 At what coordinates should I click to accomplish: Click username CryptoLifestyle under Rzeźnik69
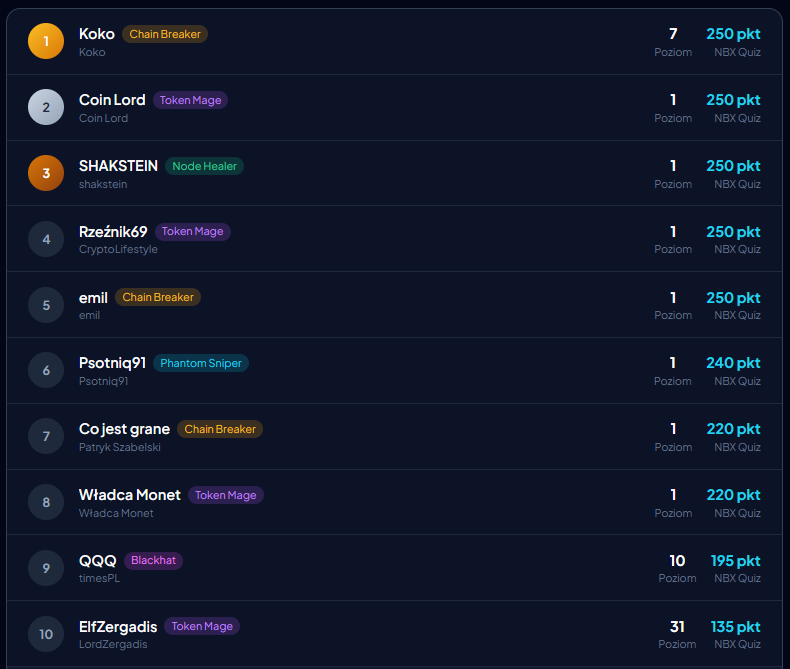tap(118, 249)
